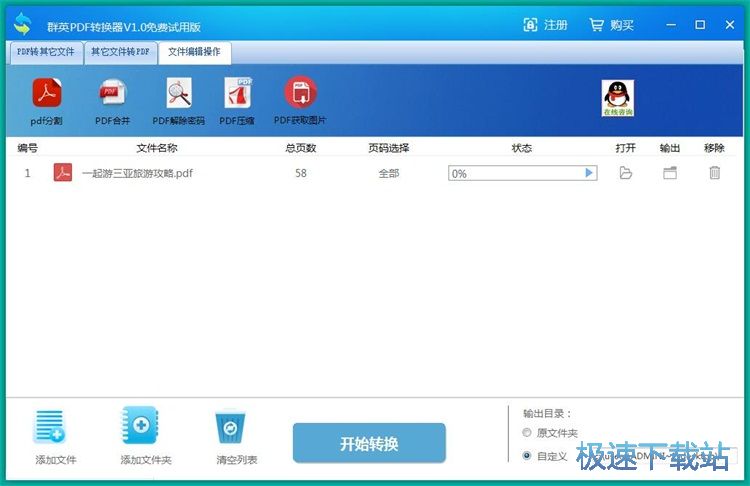
Task: Select file 一起游三亚旅游攻略.pdf
Action: click(137, 173)
